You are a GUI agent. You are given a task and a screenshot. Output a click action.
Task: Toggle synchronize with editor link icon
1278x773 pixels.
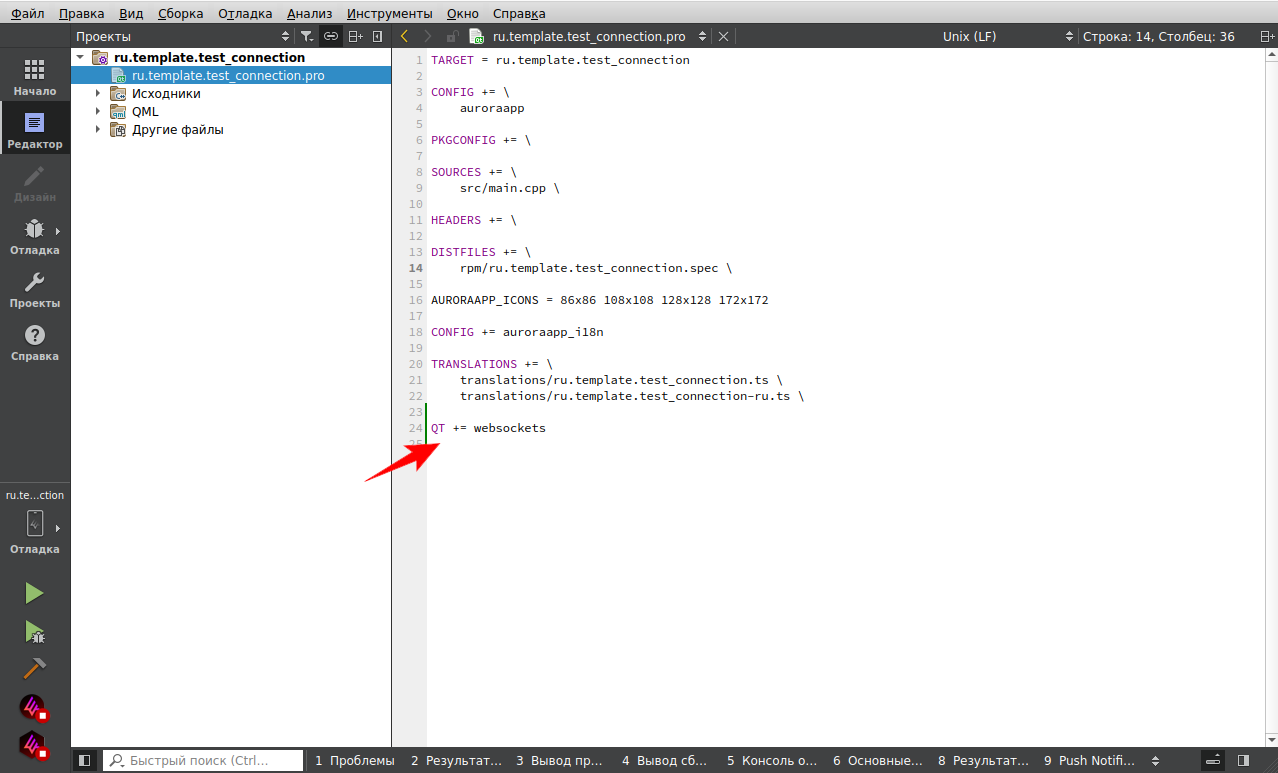pyautogui.click(x=330, y=36)
